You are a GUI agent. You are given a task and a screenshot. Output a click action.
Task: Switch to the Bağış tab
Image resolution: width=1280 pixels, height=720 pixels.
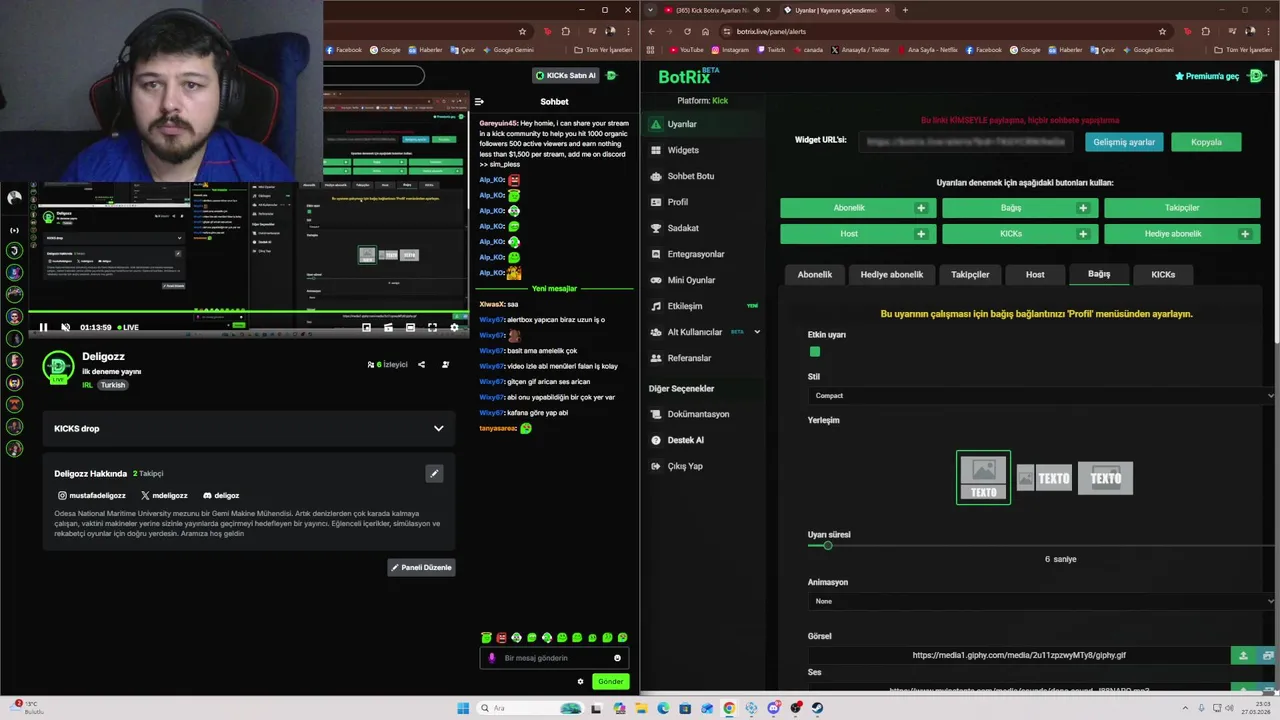pos(1099,274)
